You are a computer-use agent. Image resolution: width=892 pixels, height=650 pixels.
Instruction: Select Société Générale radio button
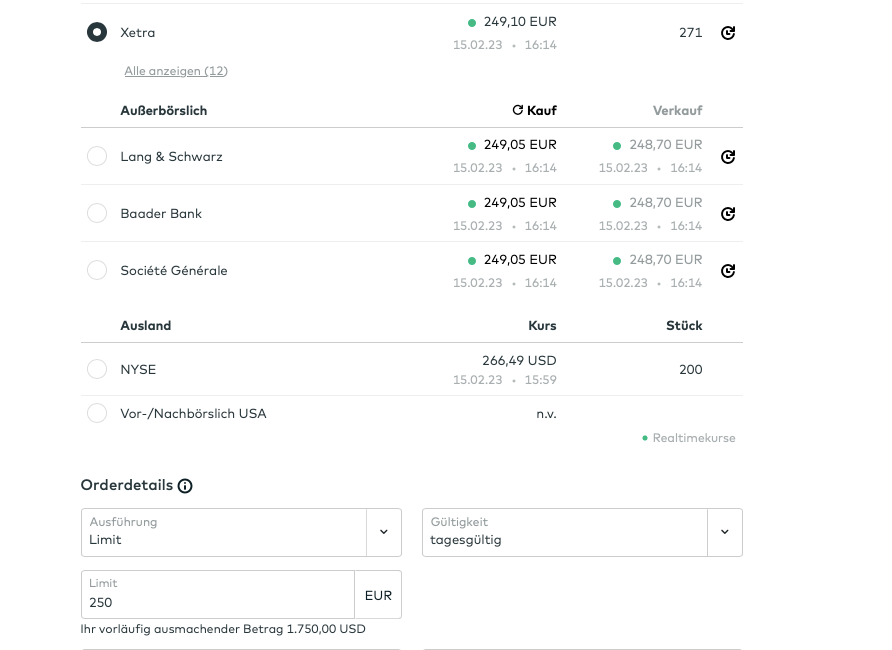tap(97, 271)
